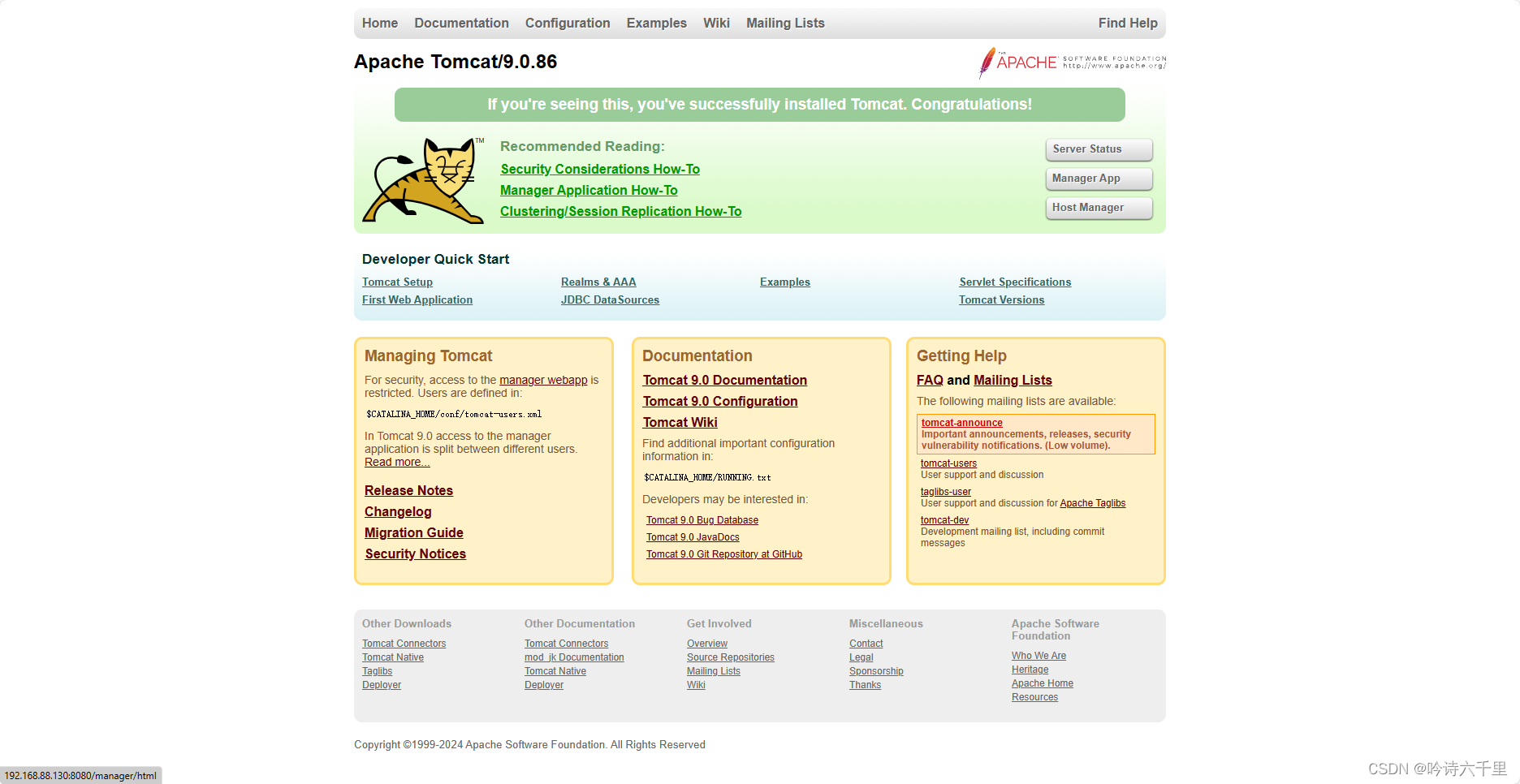
Task: Open Heritage link in footer
Action: pos(1030,670)
